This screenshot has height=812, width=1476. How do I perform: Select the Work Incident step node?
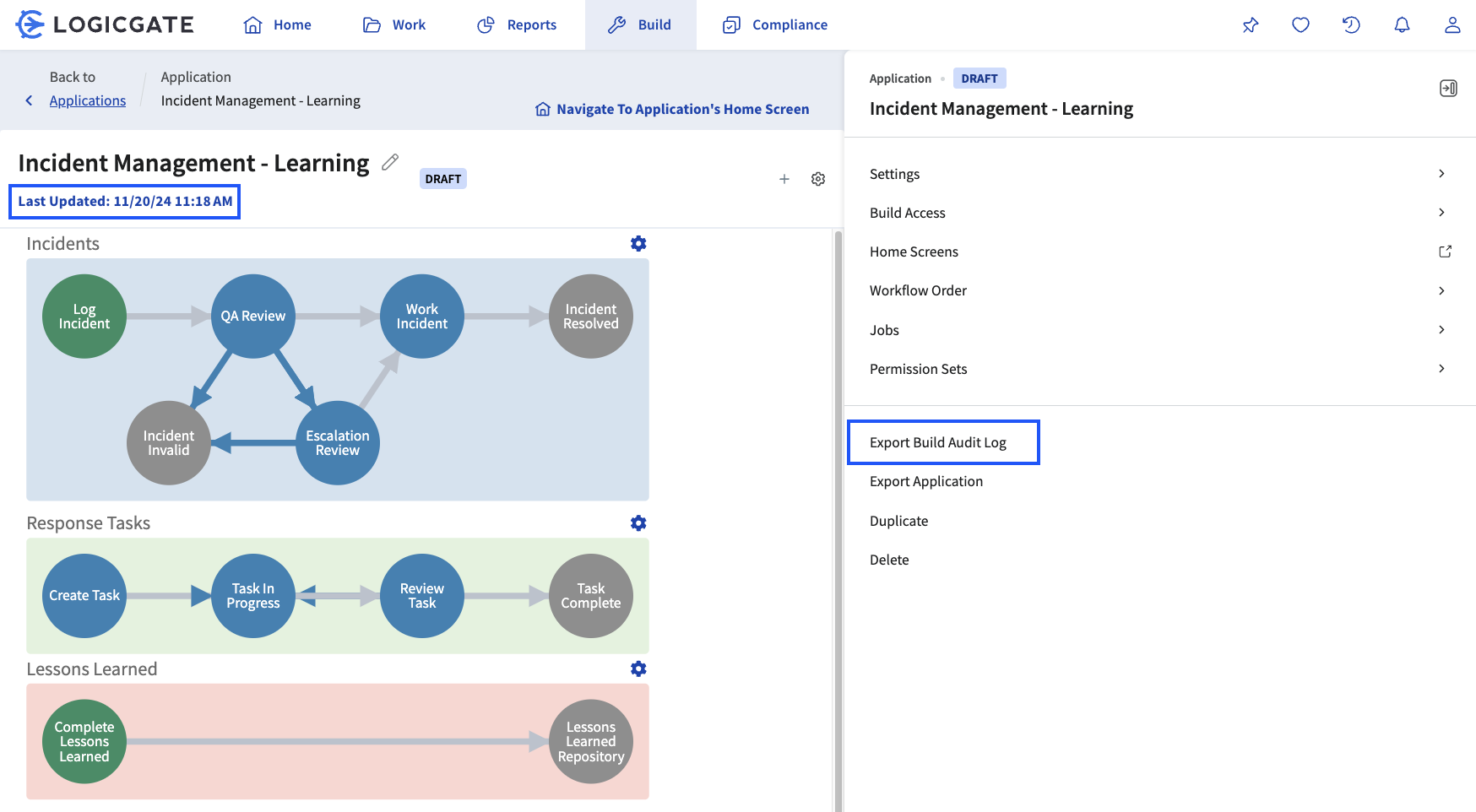(x=422, y=317)
